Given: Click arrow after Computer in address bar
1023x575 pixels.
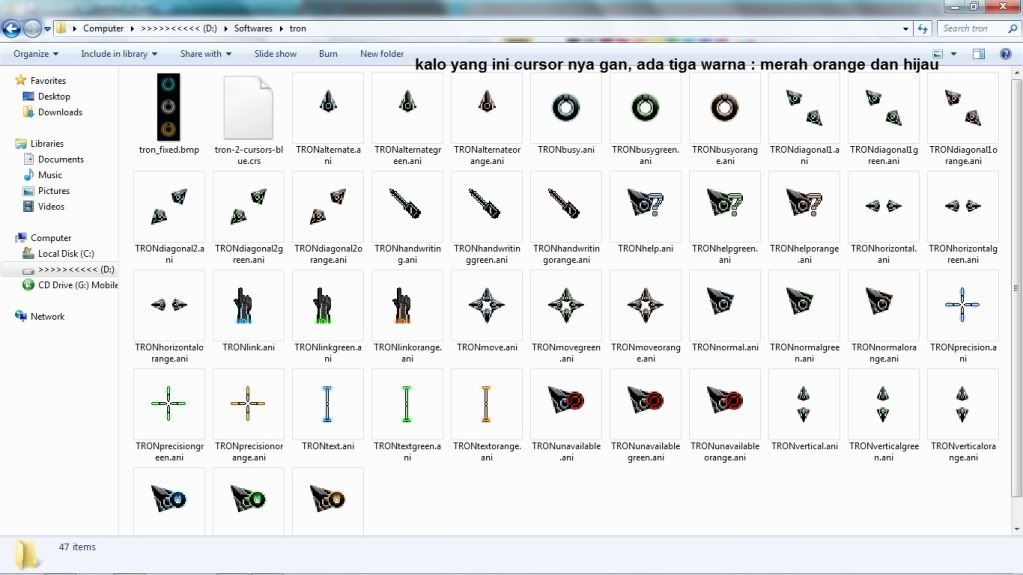Looking at the screenshot, I should [132, 29].
